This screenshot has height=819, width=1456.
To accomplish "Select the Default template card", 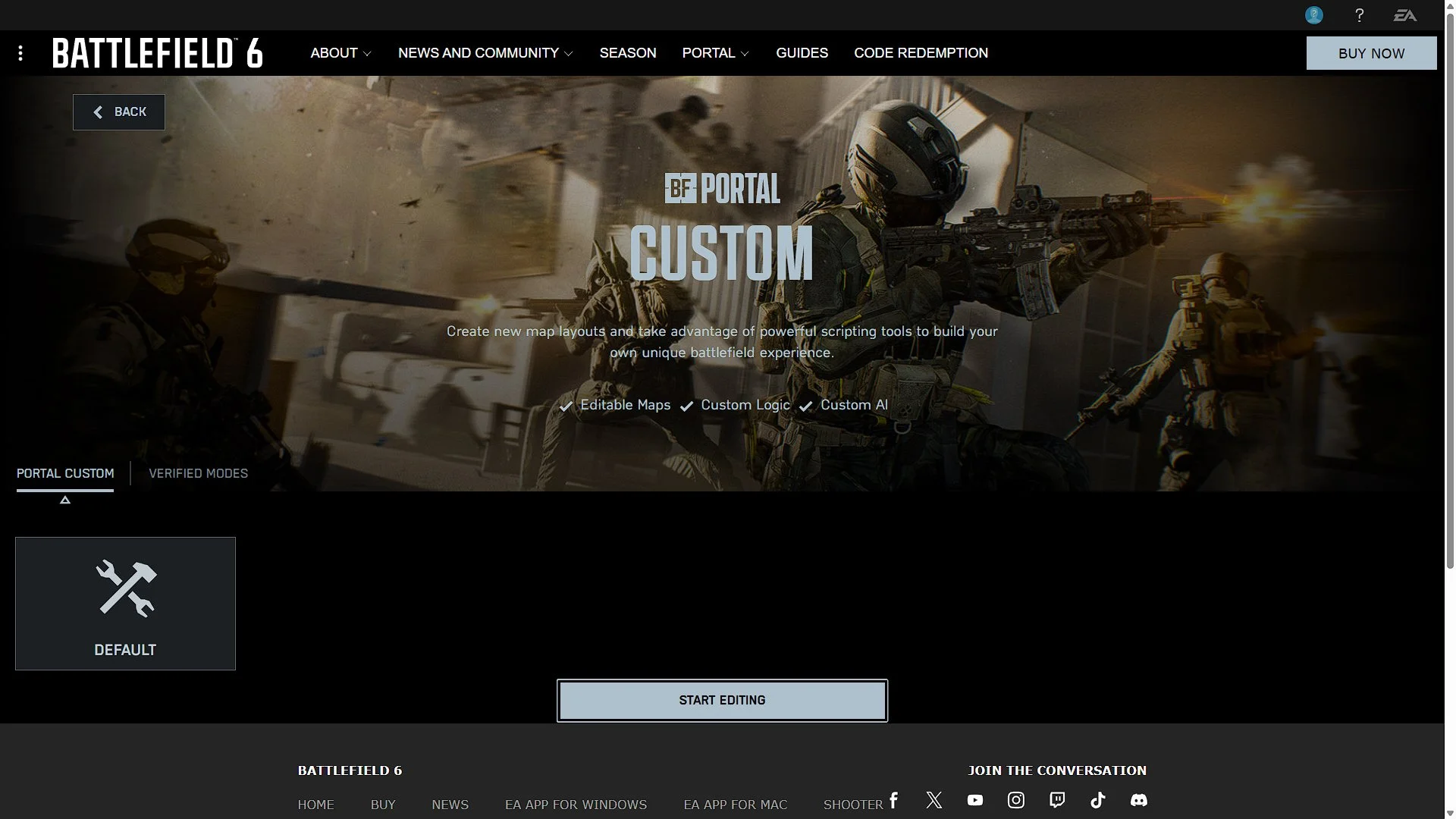I will coord(125,604).
